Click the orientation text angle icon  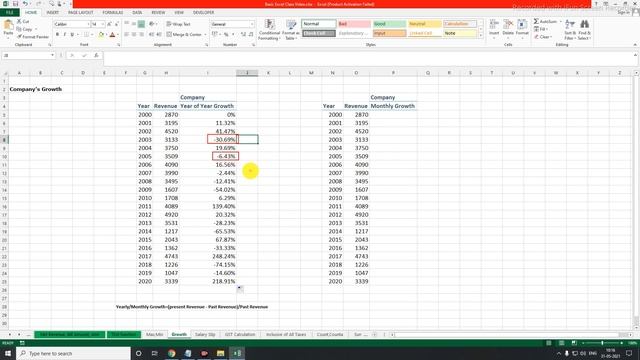tap(152, 24)
